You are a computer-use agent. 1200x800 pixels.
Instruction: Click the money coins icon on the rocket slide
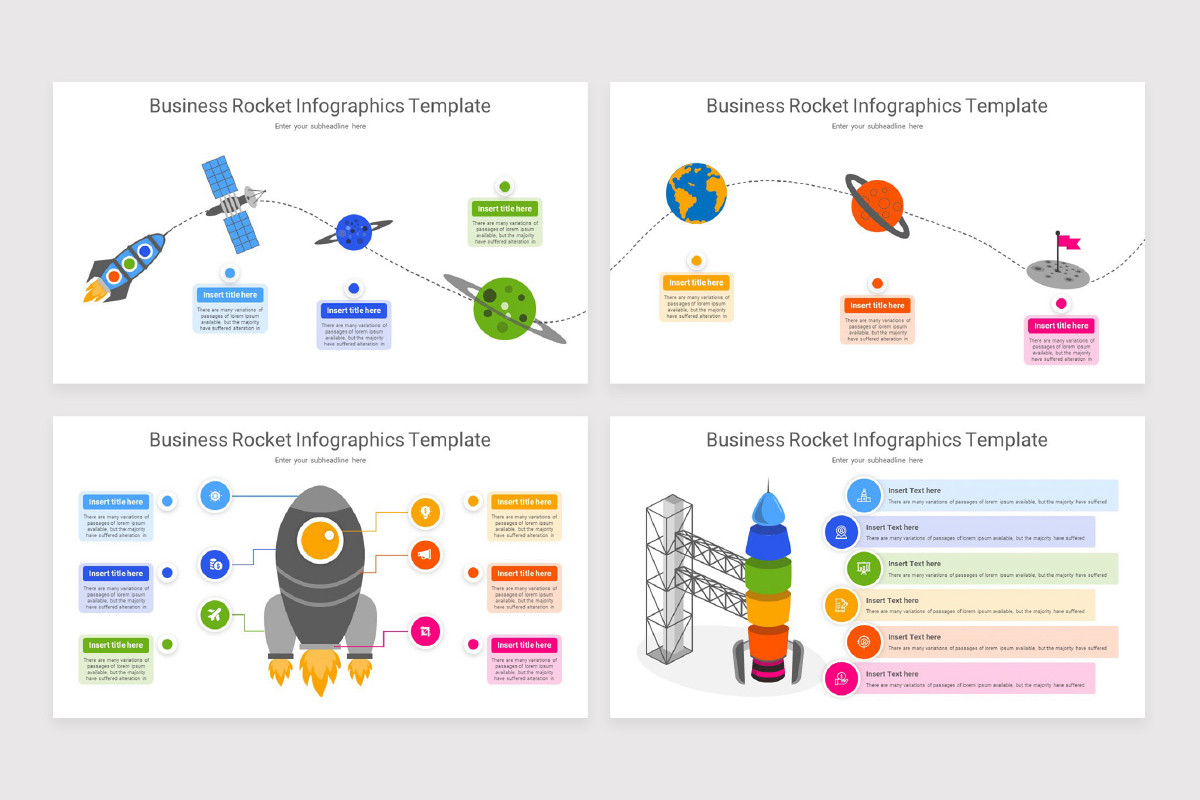215,564
